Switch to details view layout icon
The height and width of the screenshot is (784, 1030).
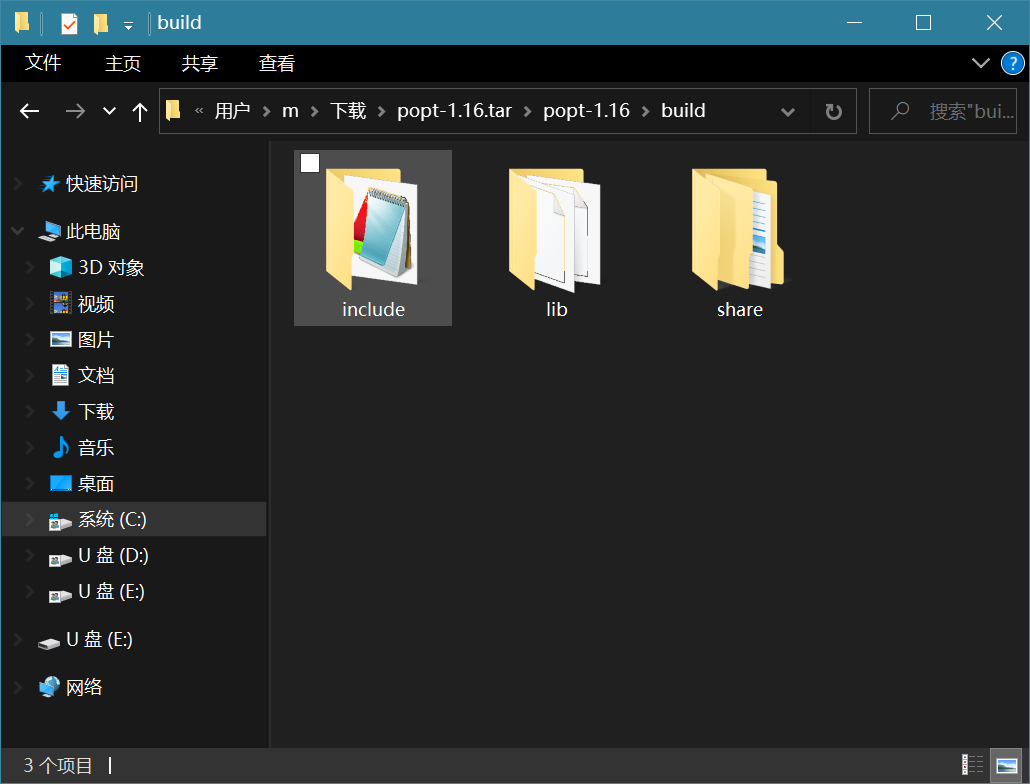tap(972, 765)
